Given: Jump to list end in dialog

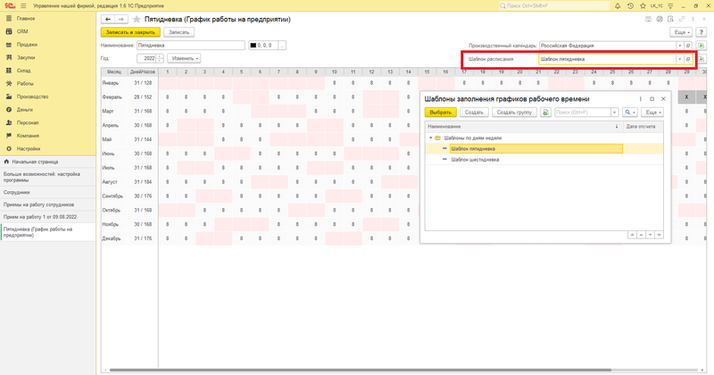Looking at the screenshot, I should (x=659, y=235).
